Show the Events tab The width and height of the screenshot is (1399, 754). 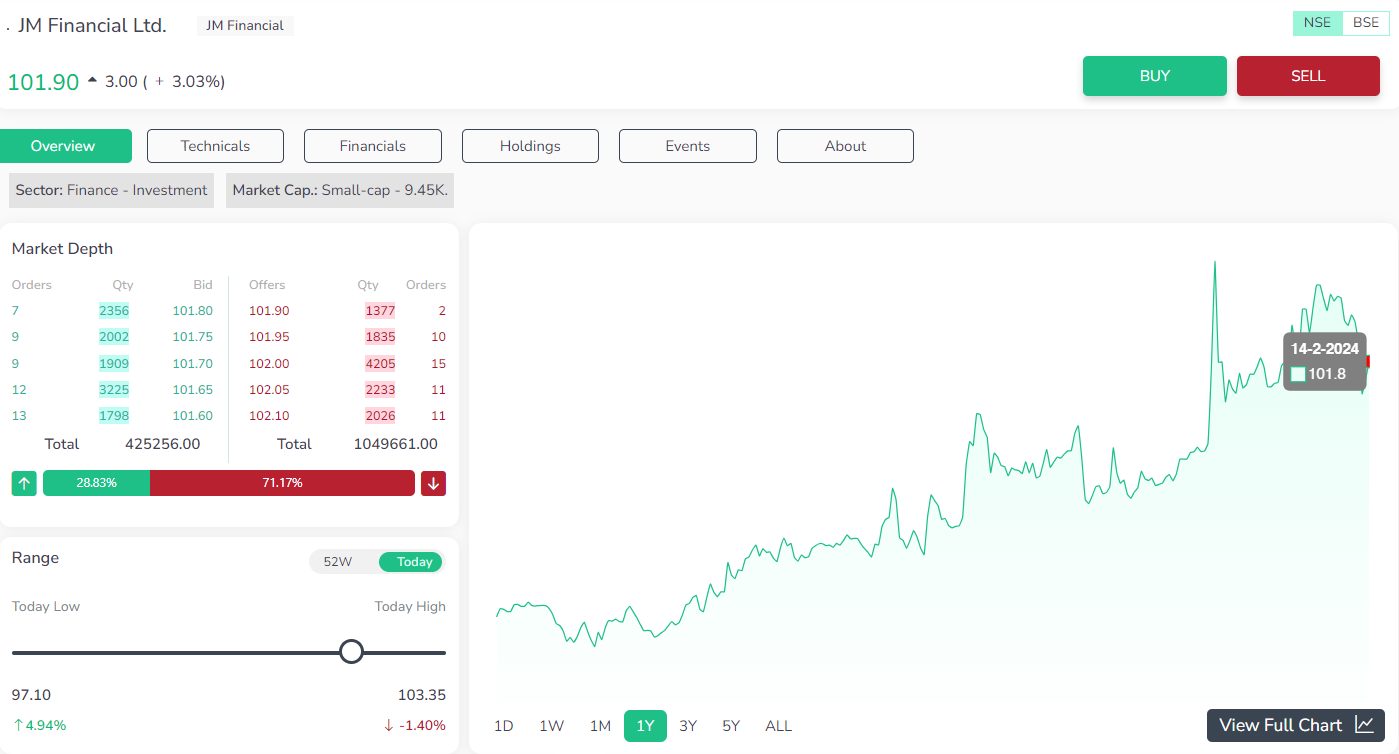click(688, 146)
